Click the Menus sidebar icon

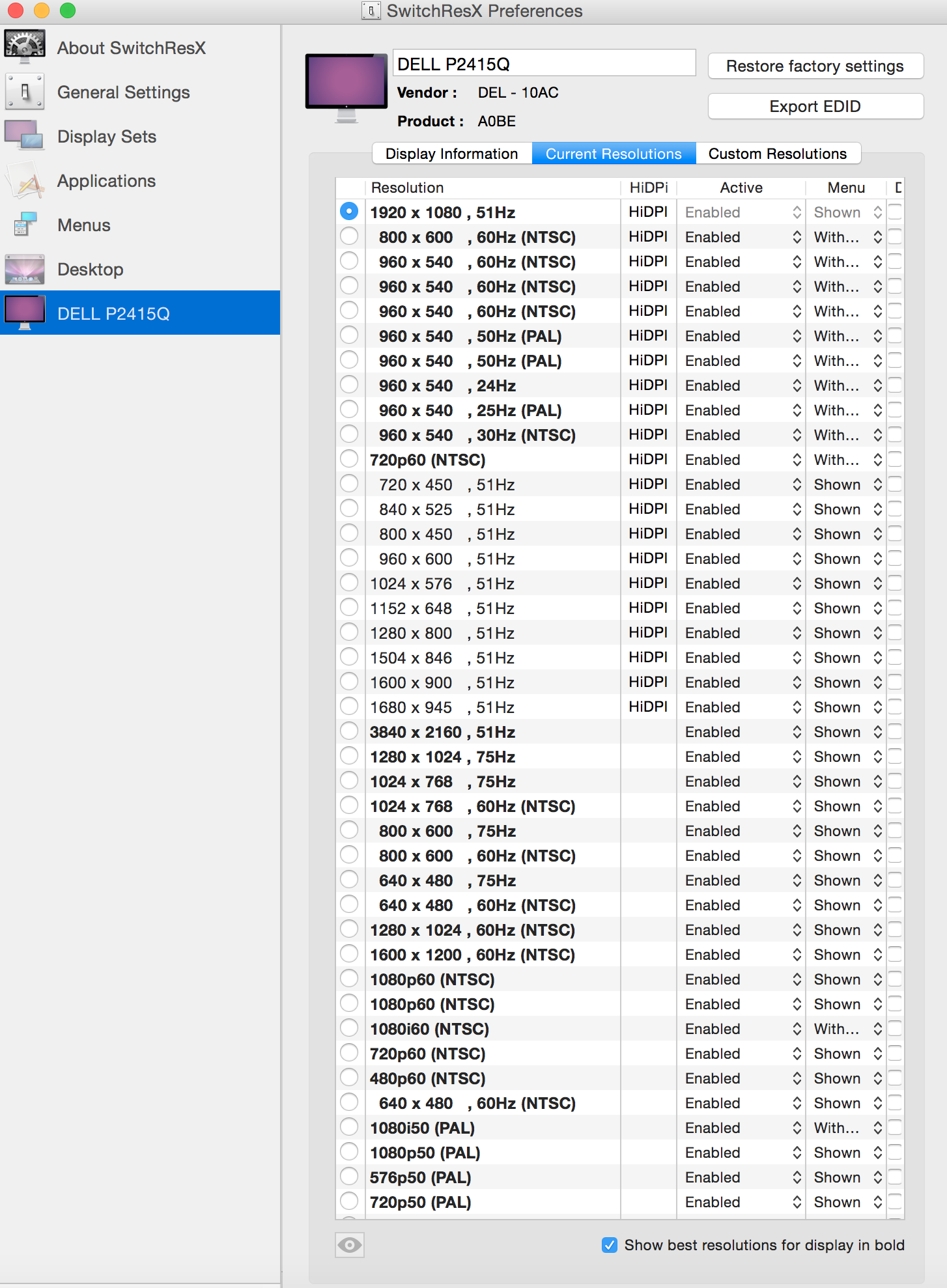pyautogui.click(x=25, y=225)
